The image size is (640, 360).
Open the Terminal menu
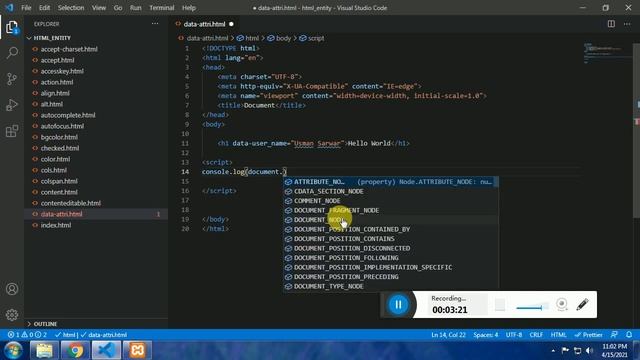click(x=161, y=8)
